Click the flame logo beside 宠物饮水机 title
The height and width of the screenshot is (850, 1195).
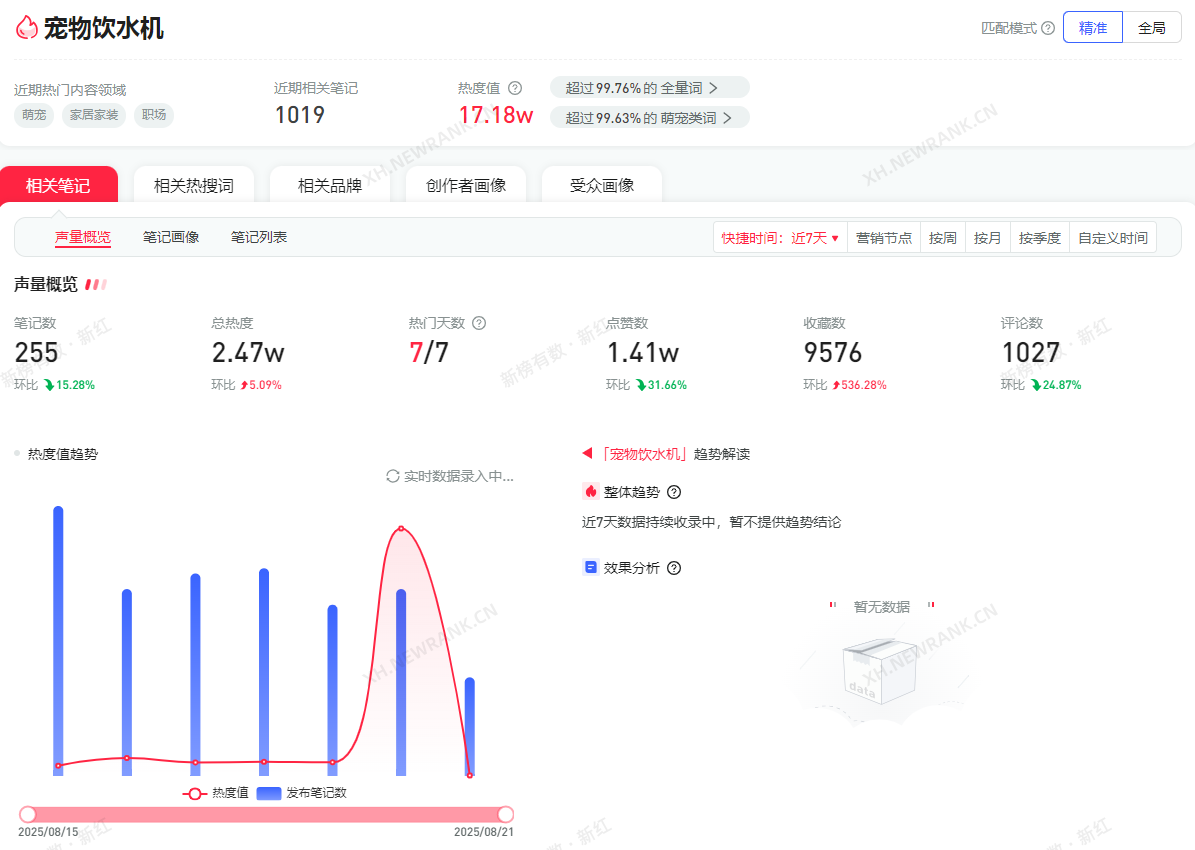click(x=27, y=28)
